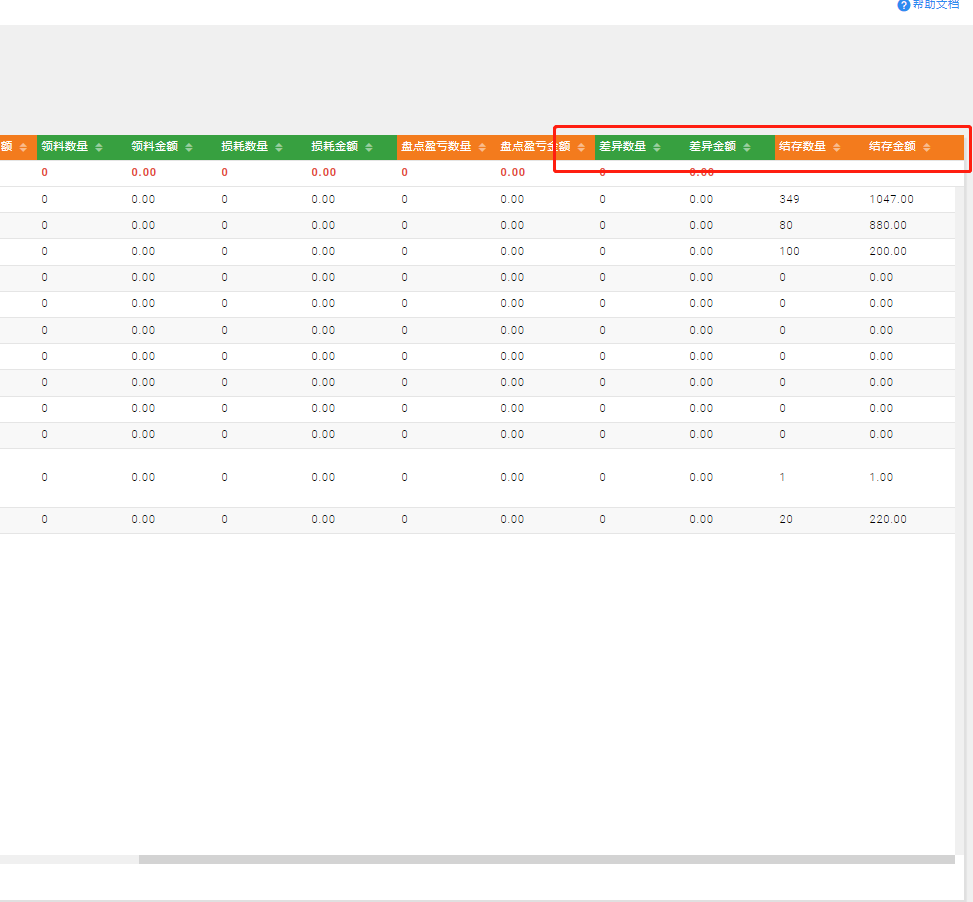
Task: Click the 结存金额 value 1.00
Action: coord(881,477)
